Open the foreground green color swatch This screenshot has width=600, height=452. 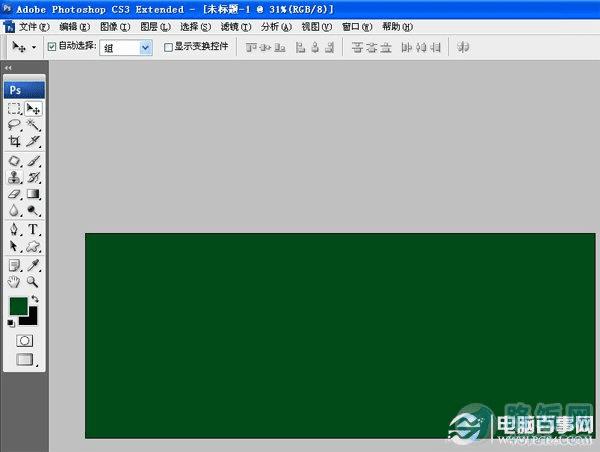(19, 306)
